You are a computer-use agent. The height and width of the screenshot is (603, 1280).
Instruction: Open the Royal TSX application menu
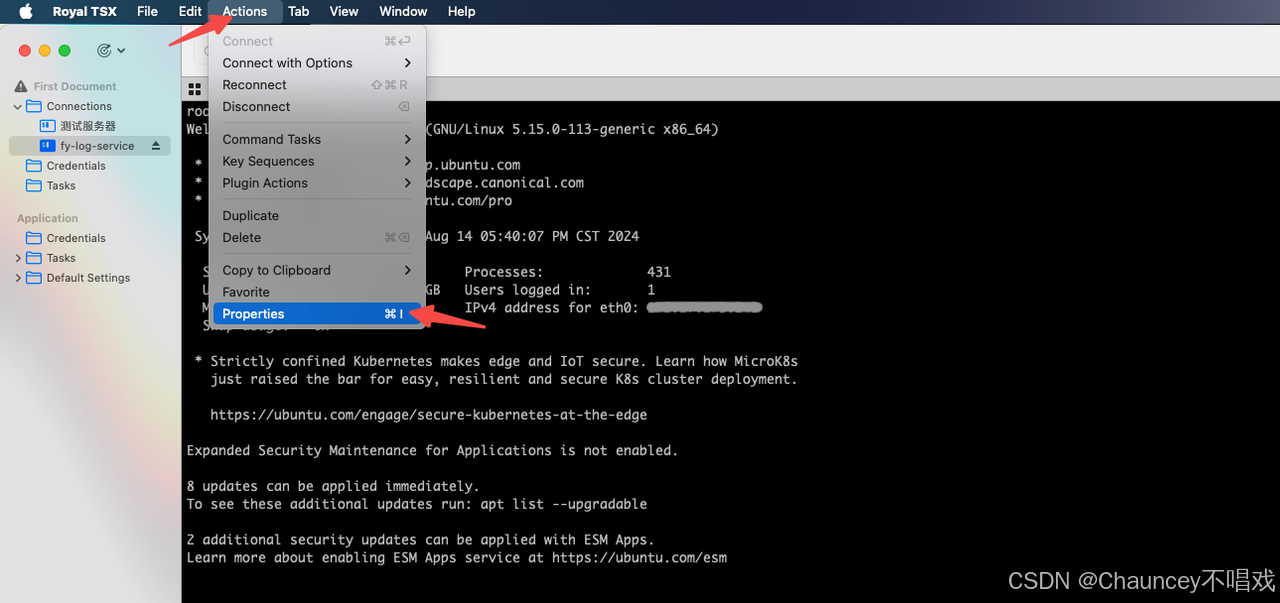[x=85, y=11]
